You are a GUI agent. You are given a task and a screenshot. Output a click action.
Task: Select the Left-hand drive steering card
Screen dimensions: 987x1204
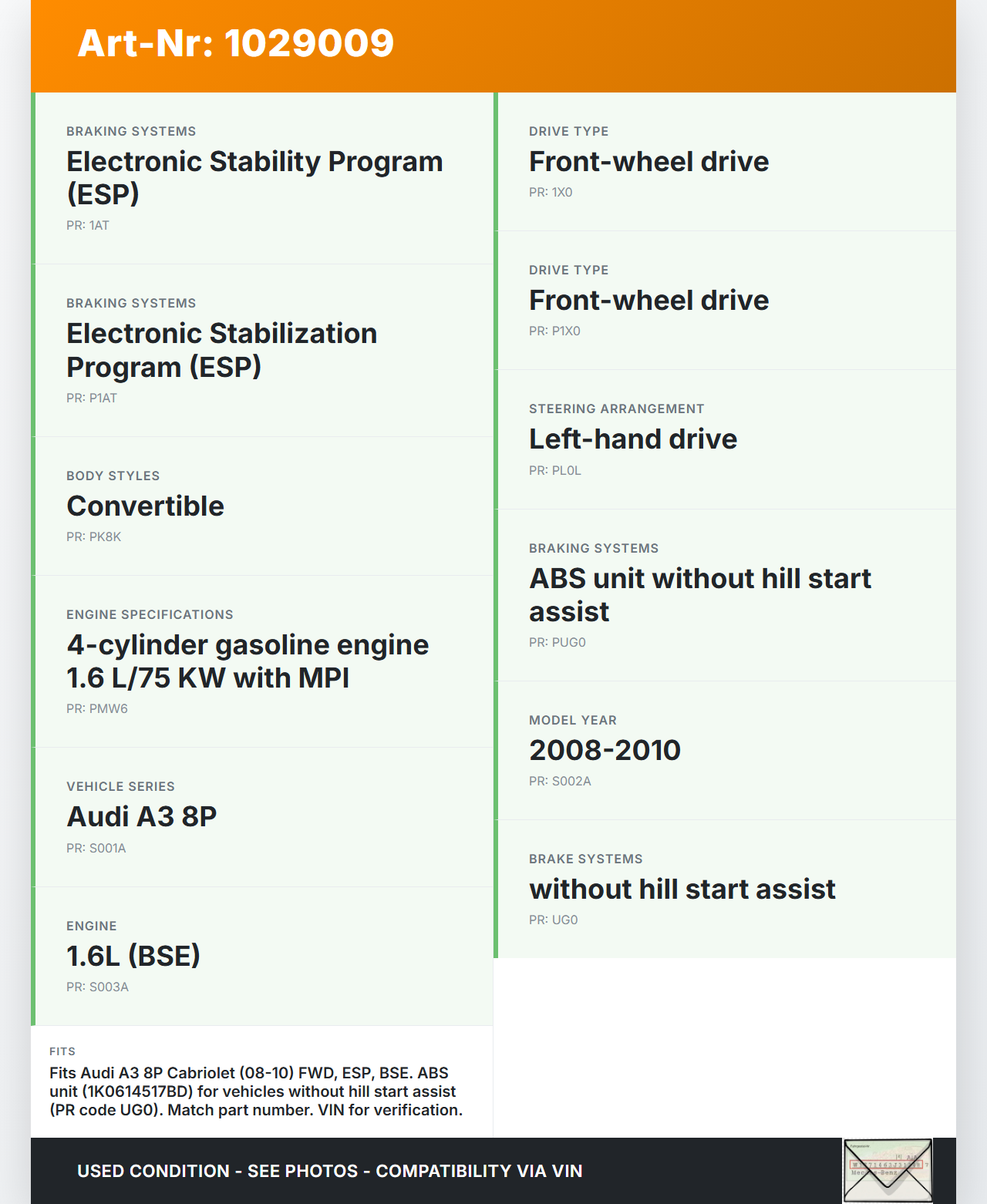725,439
